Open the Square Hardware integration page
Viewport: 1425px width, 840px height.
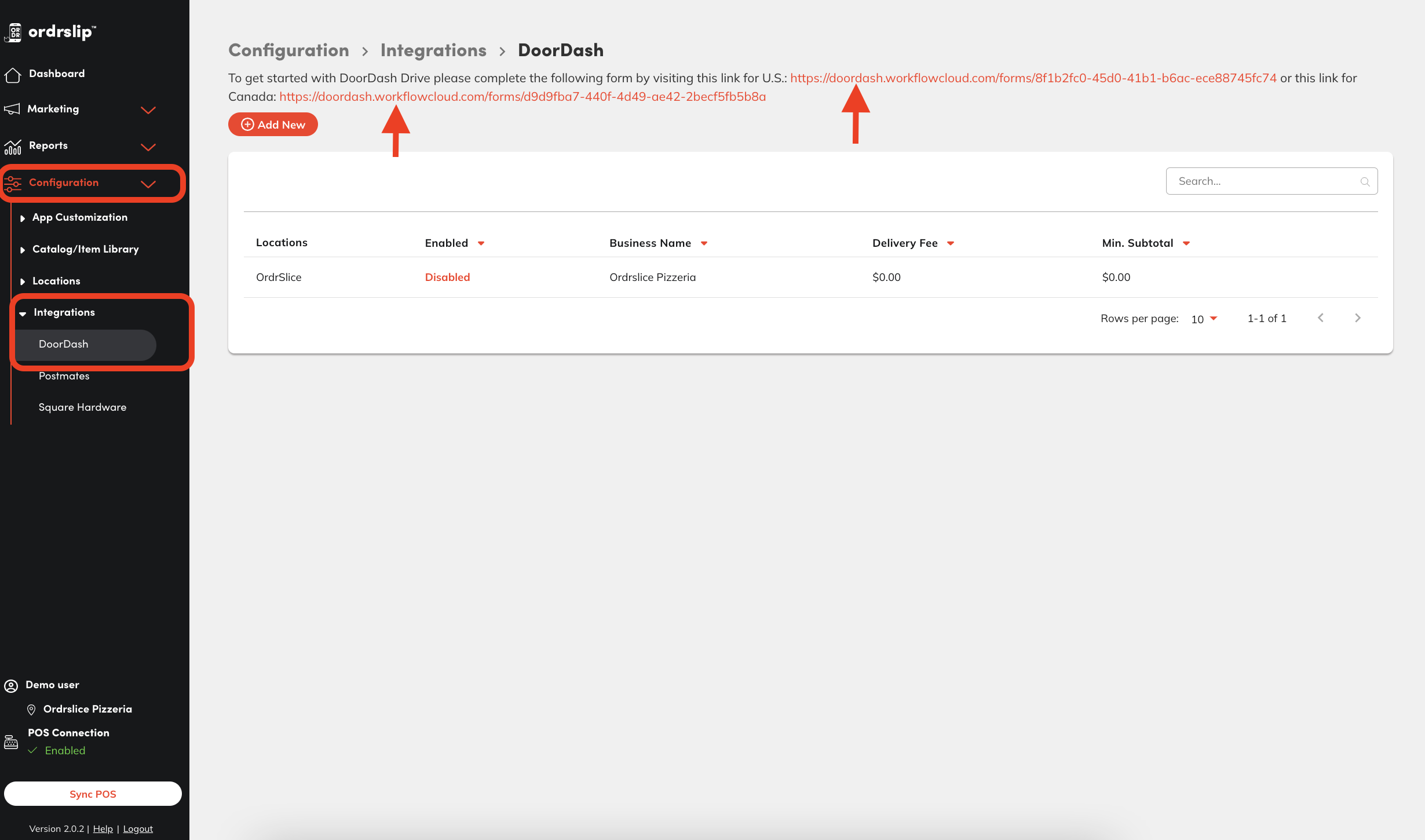82,407
